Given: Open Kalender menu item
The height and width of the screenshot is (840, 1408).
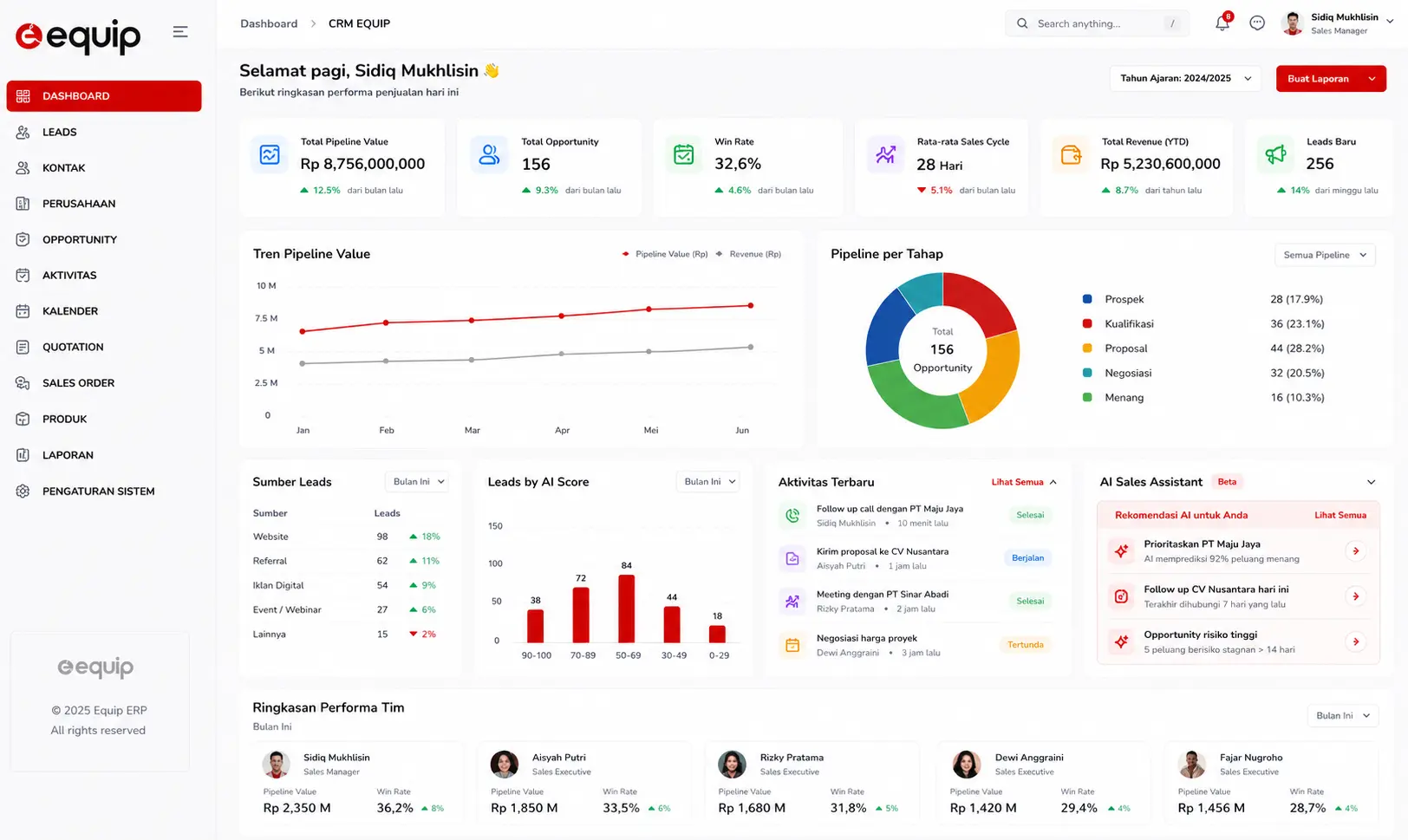Looking at the screenshot, I should point(104,311).
